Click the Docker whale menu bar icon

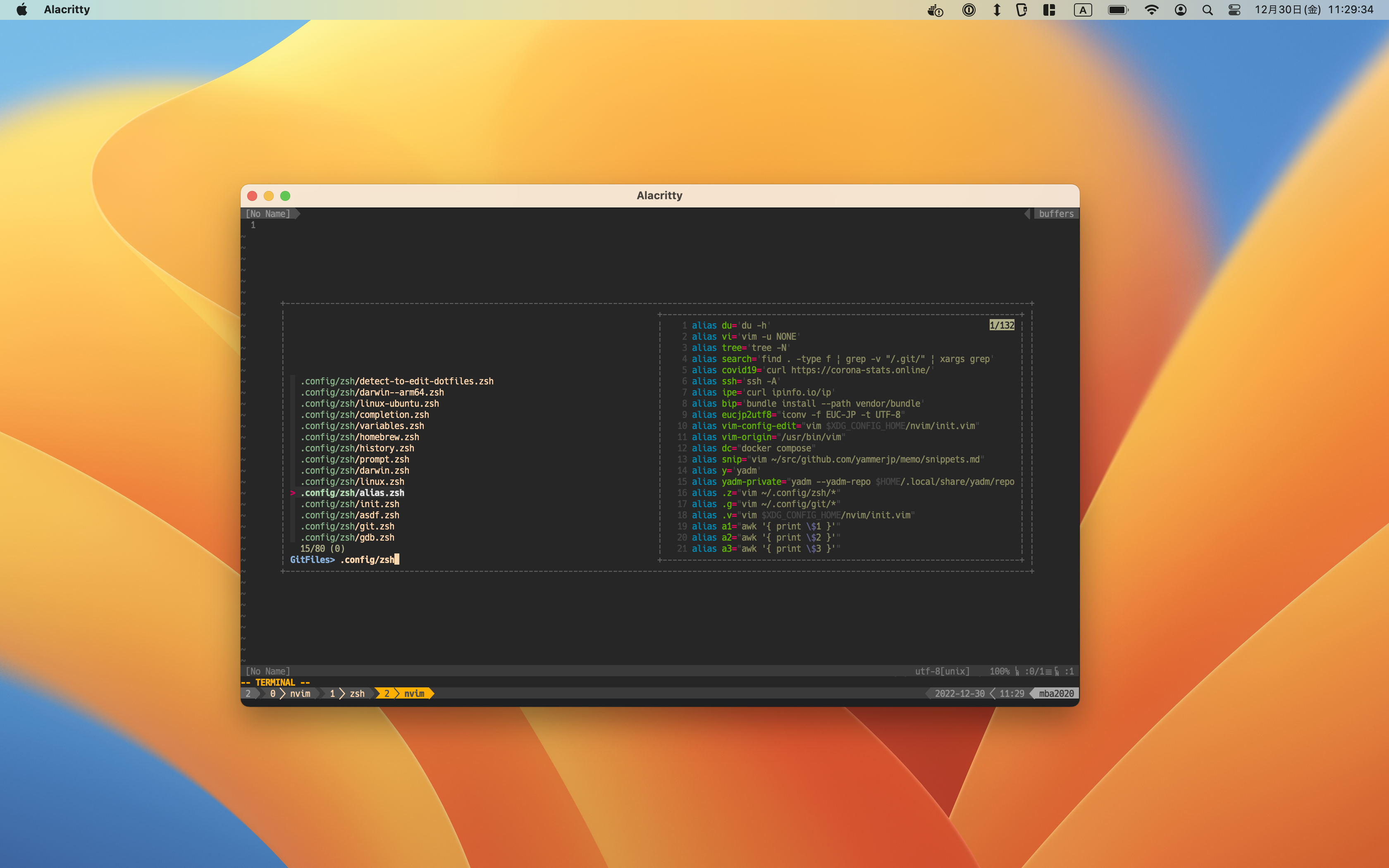coord(936,10)
